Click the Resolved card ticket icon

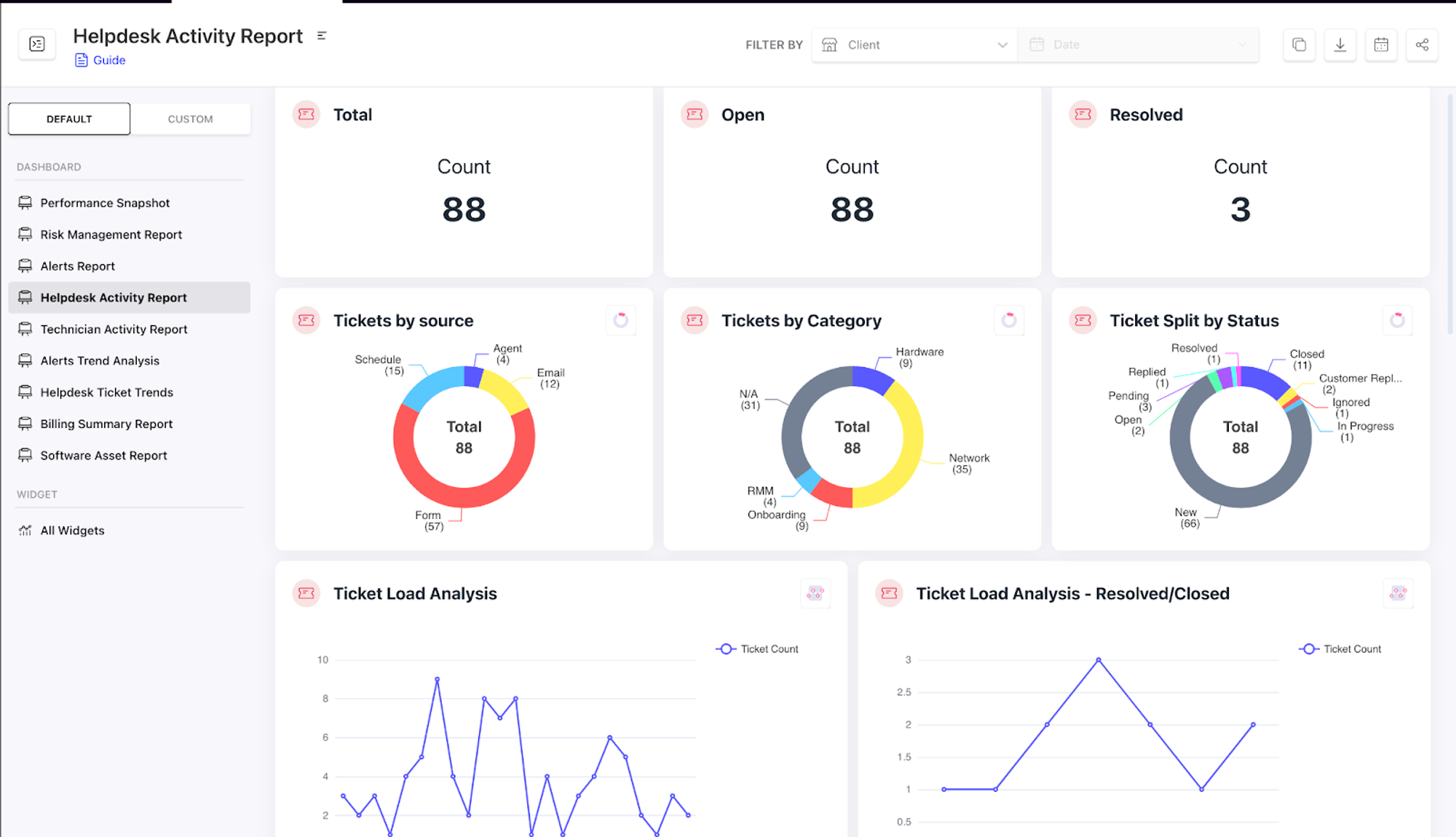pyautogui.click(x=1083, y=114)
